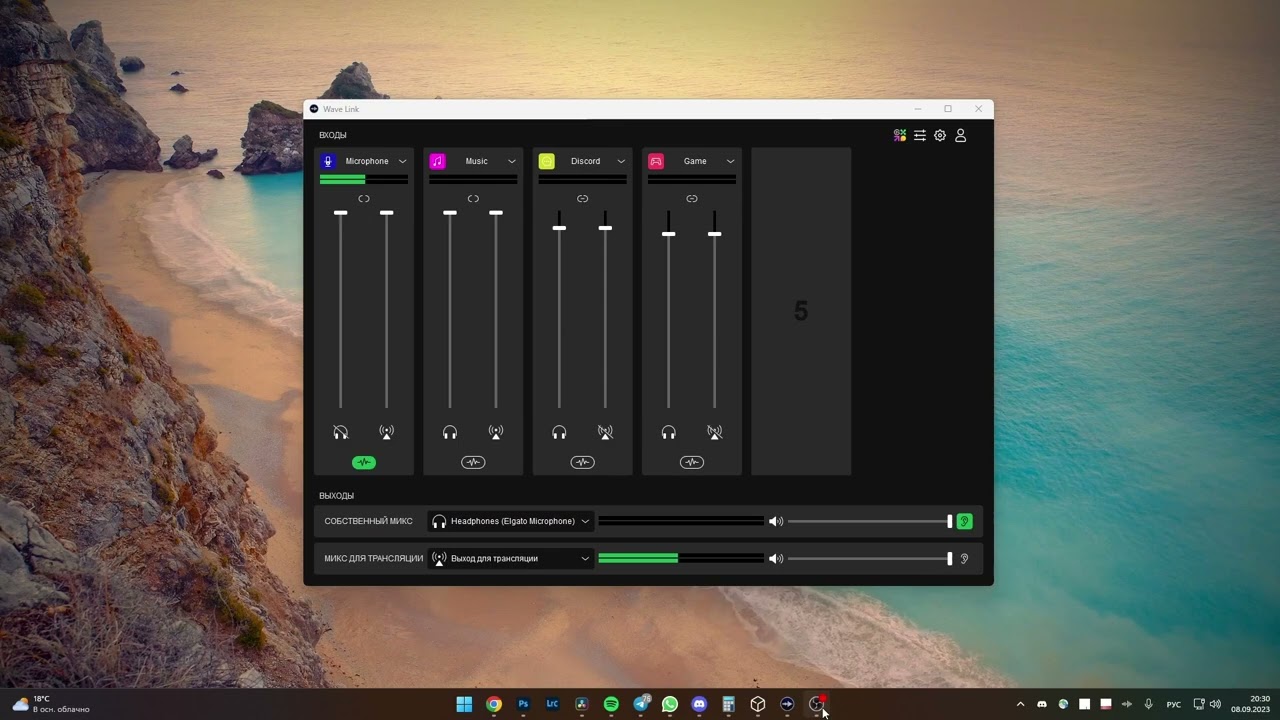Open the weather widget showing 18°C

(x=51, y=704)
